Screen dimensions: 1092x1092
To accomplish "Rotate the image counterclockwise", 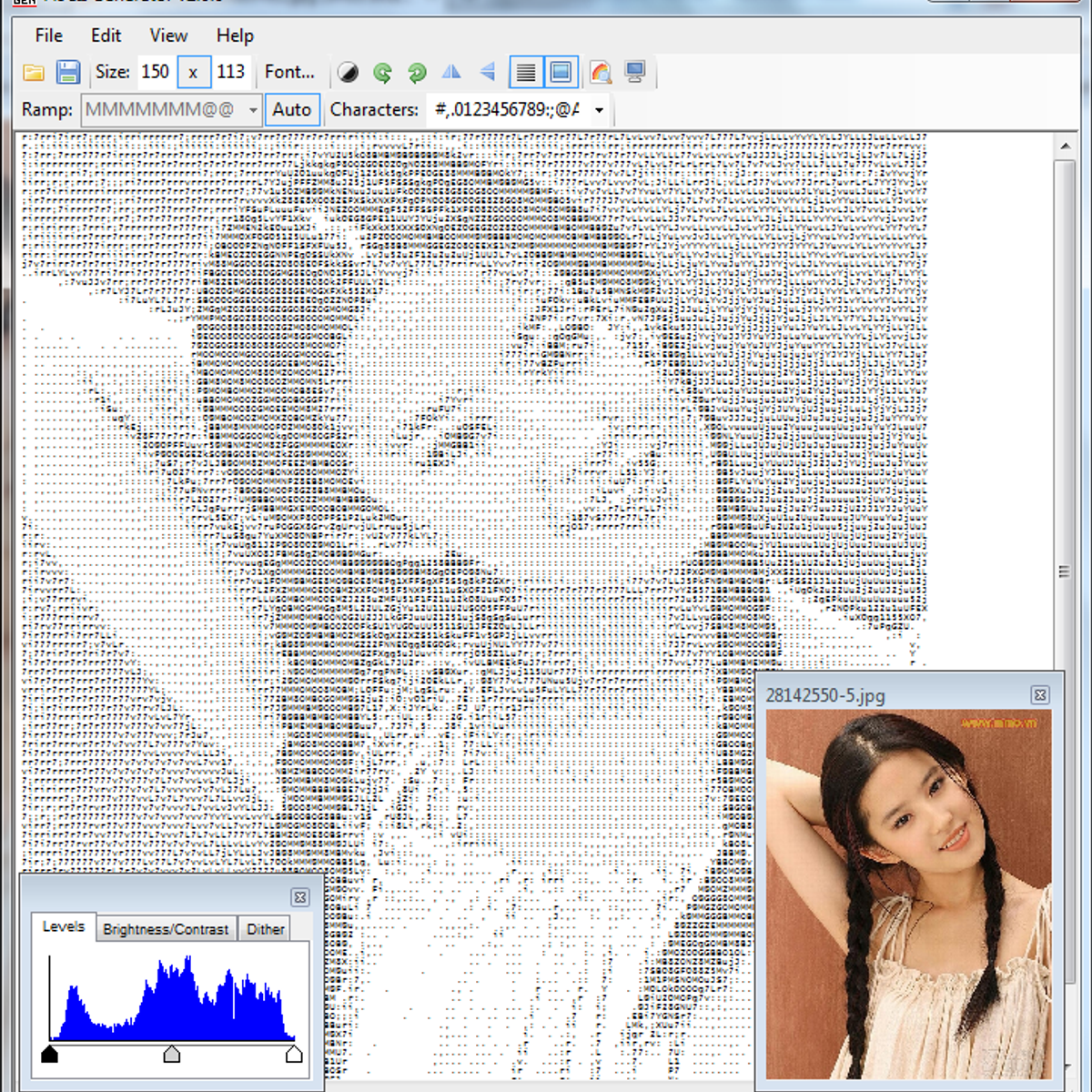I will [x=383, y=72].
